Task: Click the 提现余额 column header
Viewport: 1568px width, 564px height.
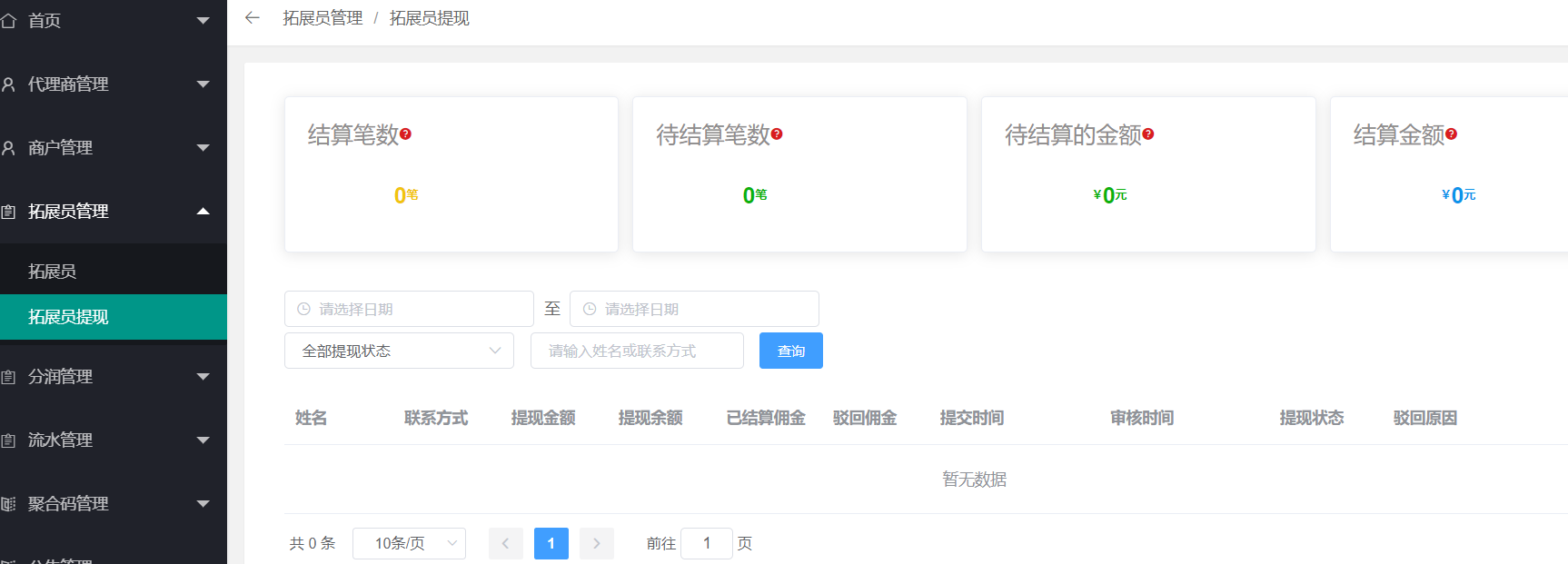Action: point(650,418)
